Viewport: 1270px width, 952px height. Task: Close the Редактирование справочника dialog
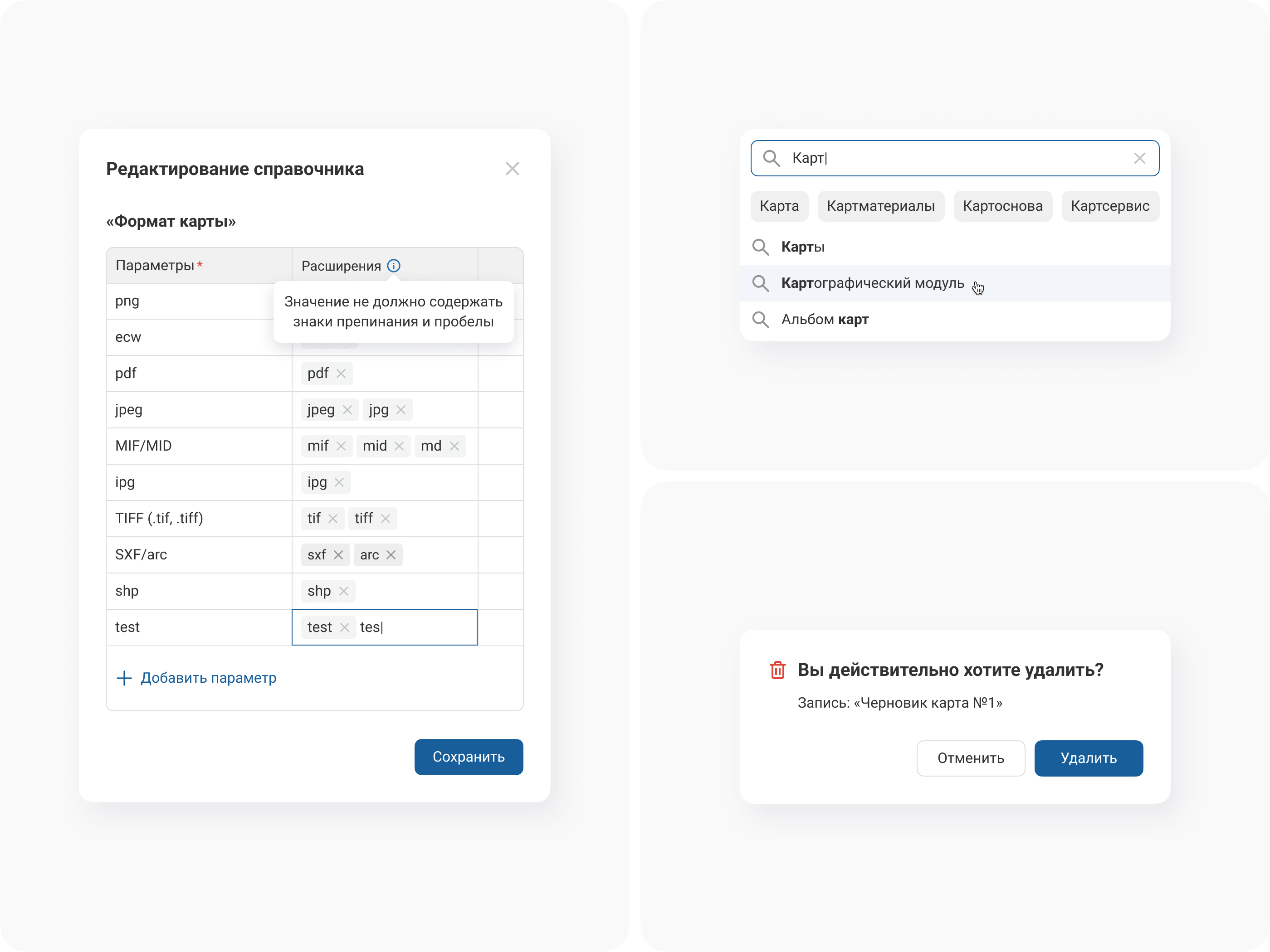coord(512,169)
